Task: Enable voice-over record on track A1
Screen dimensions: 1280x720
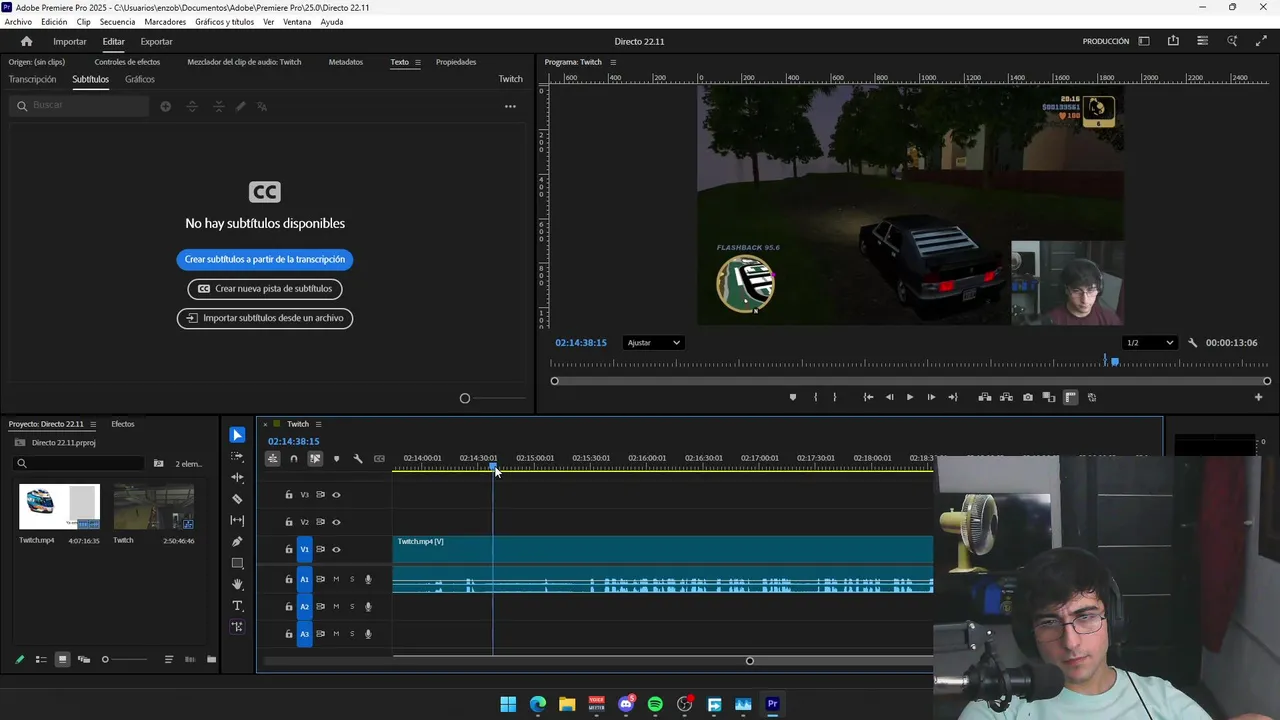Action: pyautogui.click(x=368, y=579)
